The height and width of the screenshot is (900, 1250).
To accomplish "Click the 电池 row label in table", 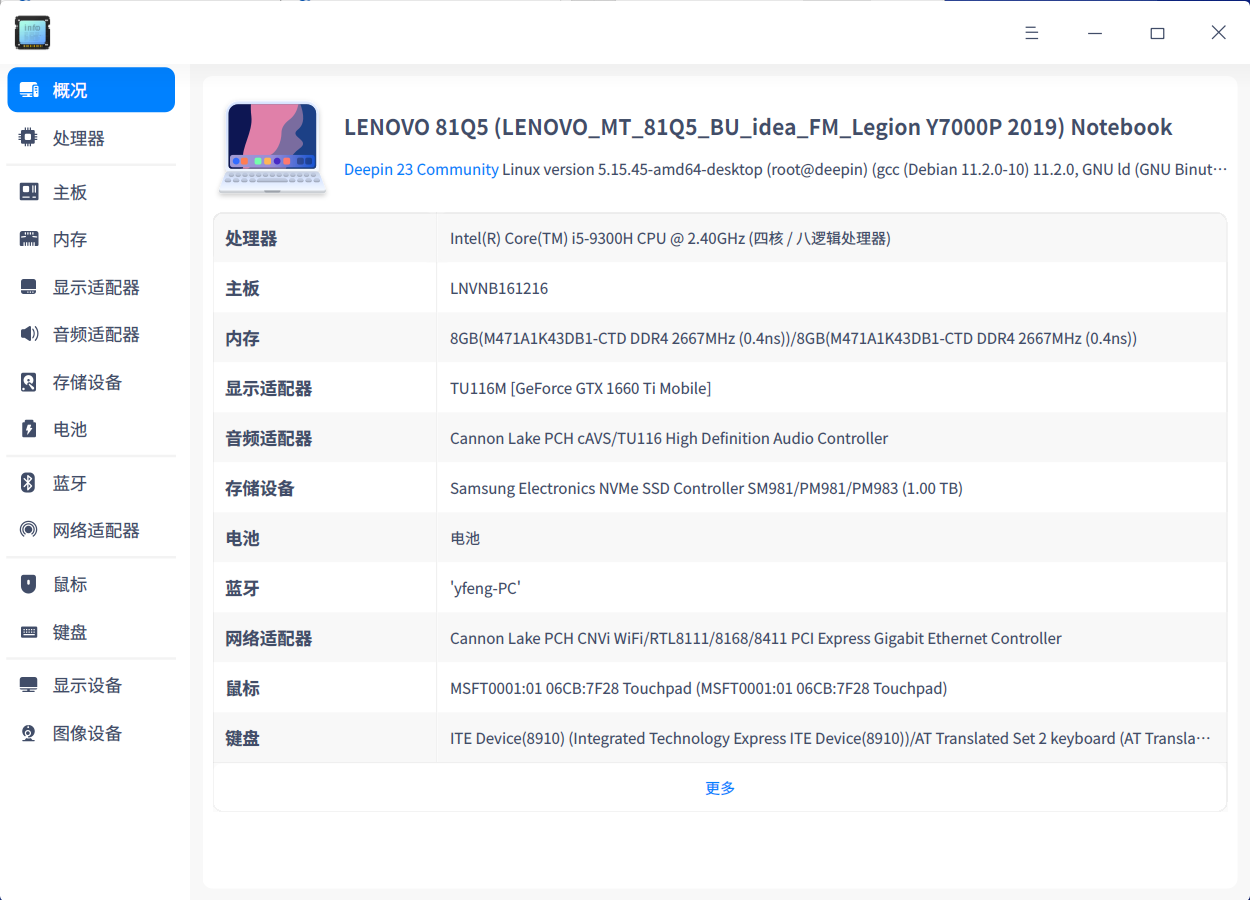I will (x=242, y=538).
